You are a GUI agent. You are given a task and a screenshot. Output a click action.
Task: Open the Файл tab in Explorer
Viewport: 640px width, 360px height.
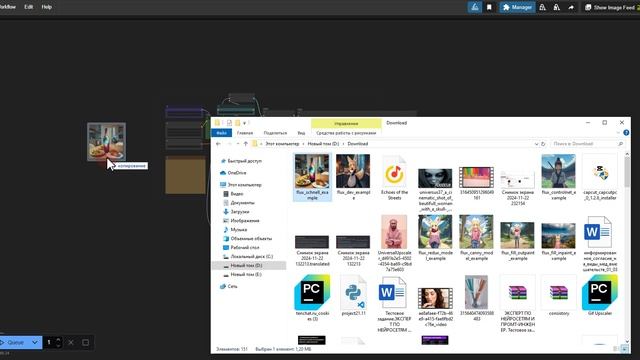(222, 133)
